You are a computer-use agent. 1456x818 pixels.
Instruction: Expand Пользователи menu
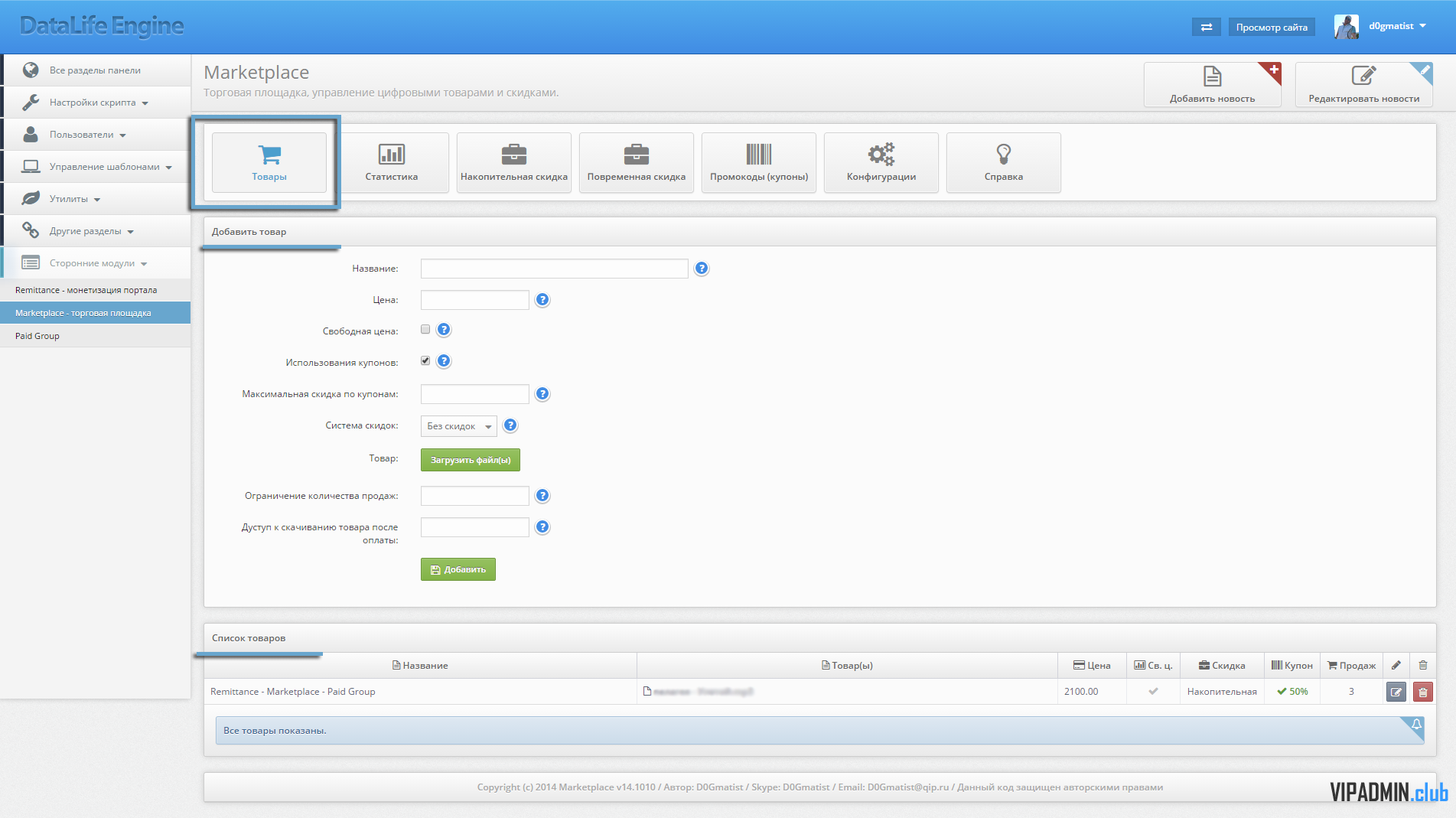pos(96,135)
